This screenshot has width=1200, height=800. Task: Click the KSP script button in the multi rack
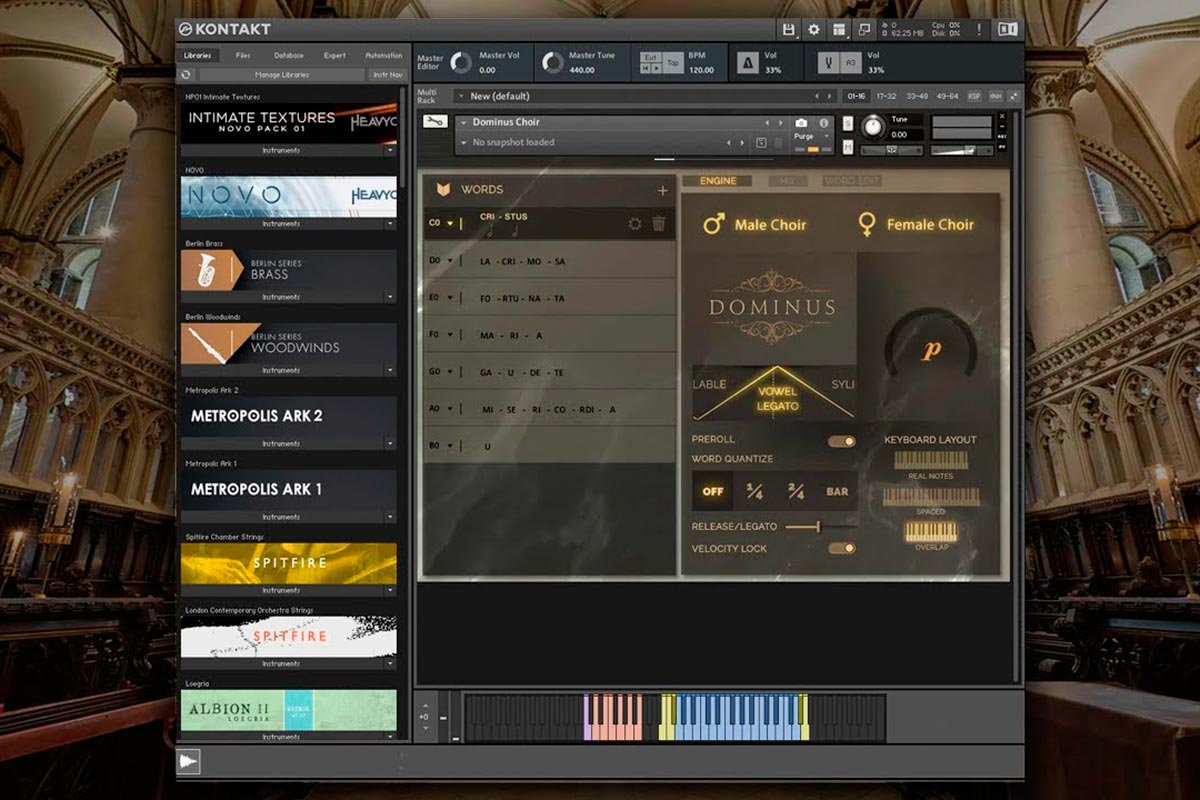point(974,96)
